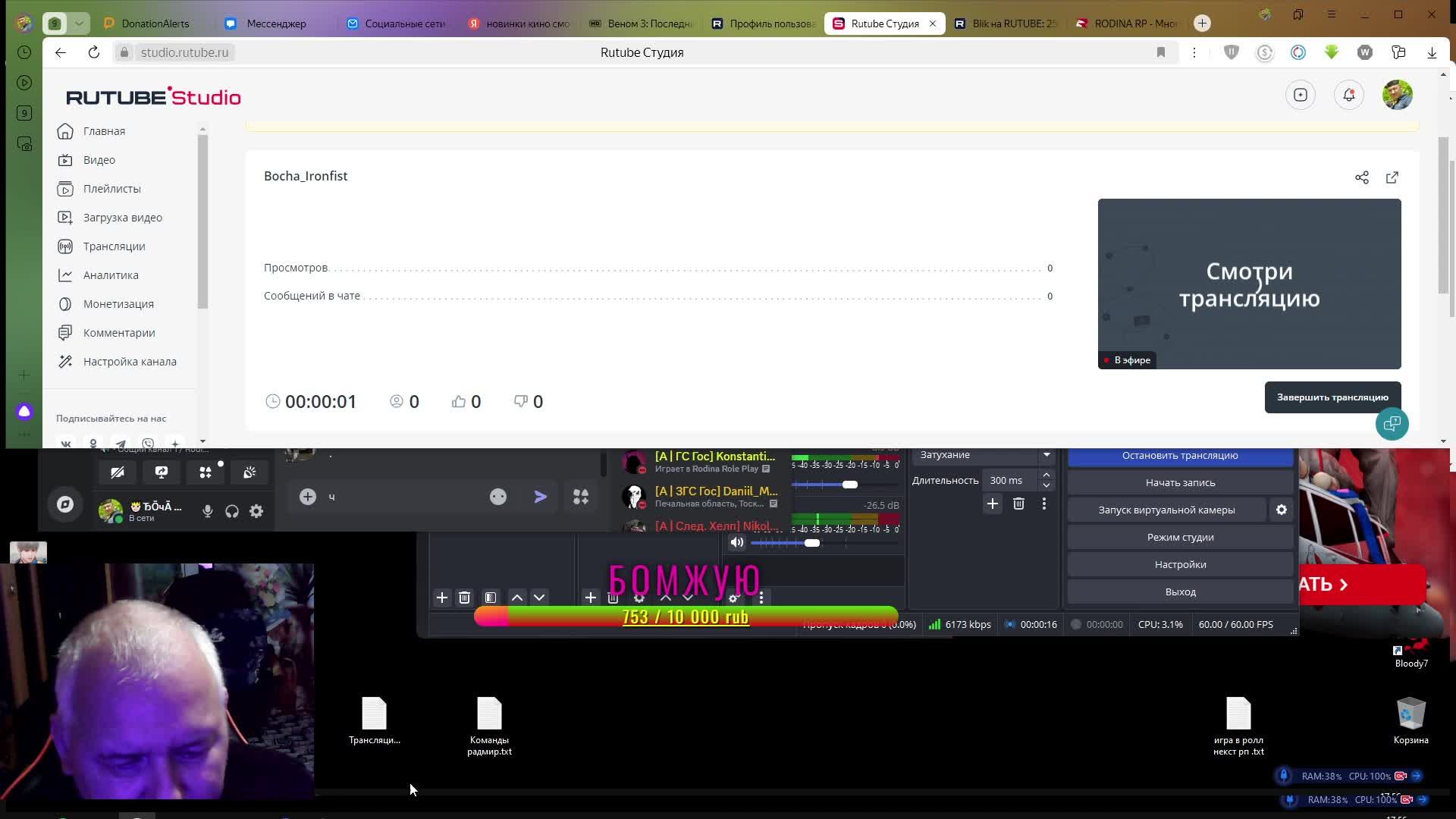This screenshot has width=1456, height=819.
Task: Mute the OBS audio speaker icon
Action: click(x=736, y=542)
